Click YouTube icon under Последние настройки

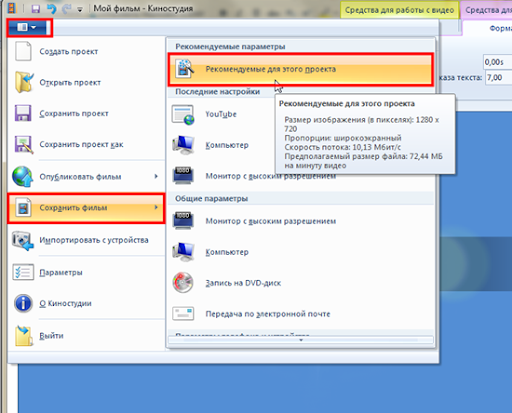point(183,115)
